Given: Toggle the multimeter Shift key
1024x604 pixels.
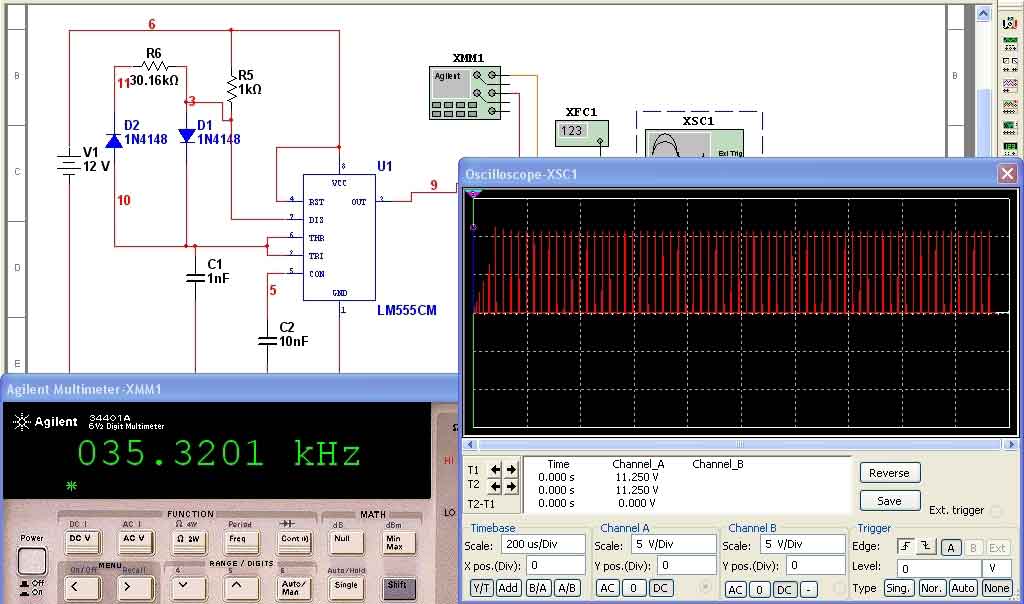Looking at the screenshot, I should tap(397, 586).
